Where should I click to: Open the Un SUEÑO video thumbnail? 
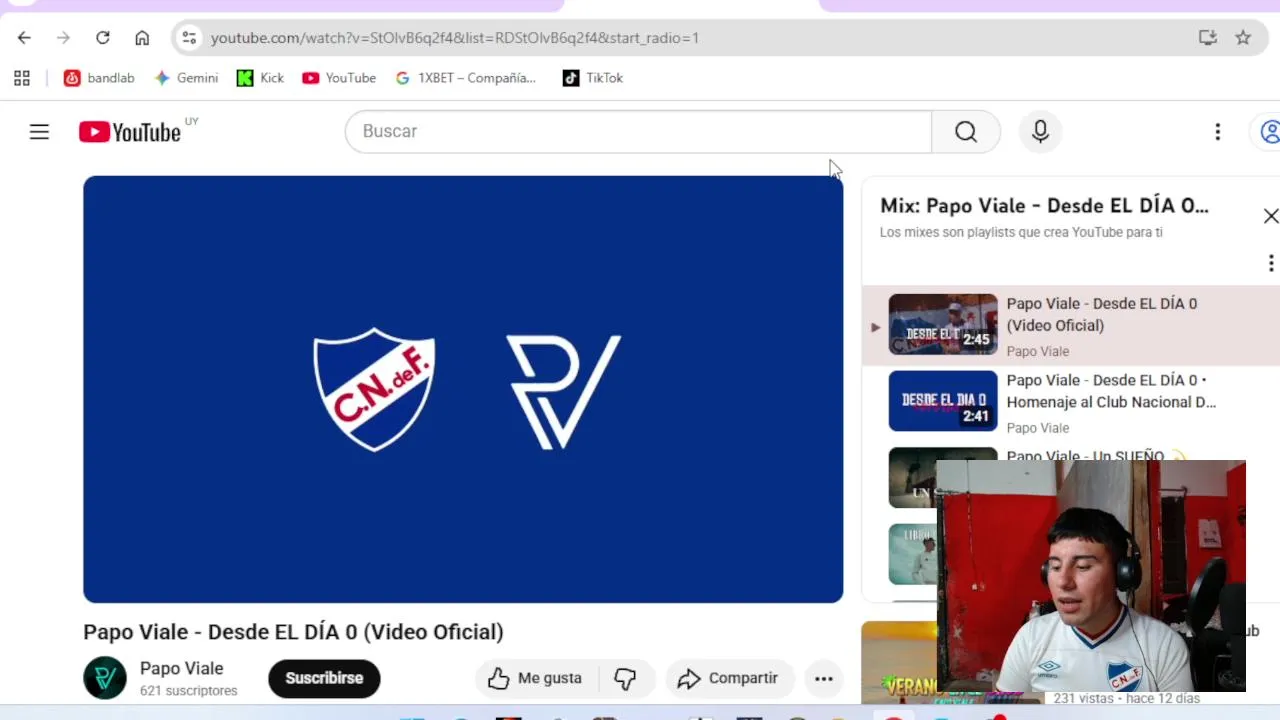tap(913, 478)
